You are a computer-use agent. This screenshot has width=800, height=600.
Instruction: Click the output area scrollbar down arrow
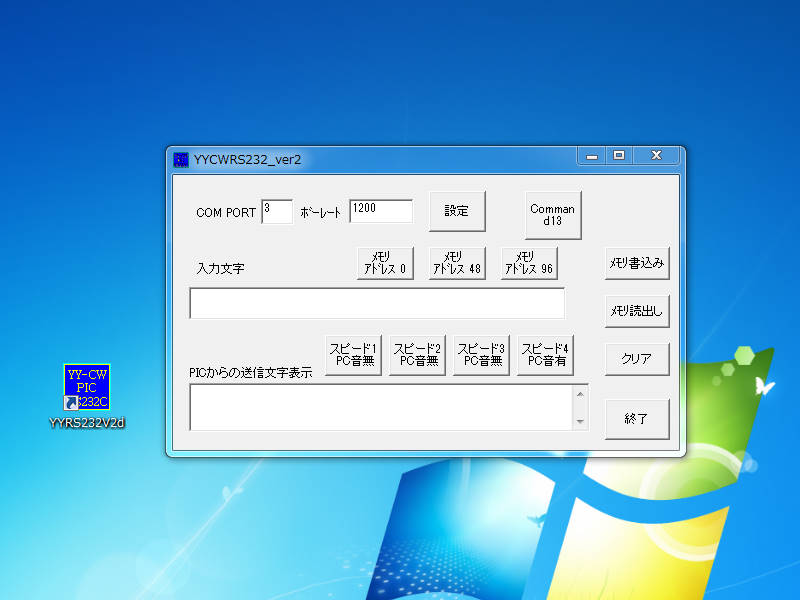pos(580,421)
